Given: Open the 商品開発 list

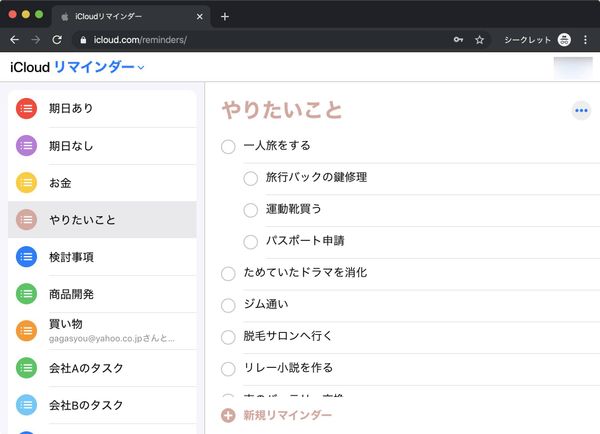Looking at the screenshot, I should pos(102,294).
